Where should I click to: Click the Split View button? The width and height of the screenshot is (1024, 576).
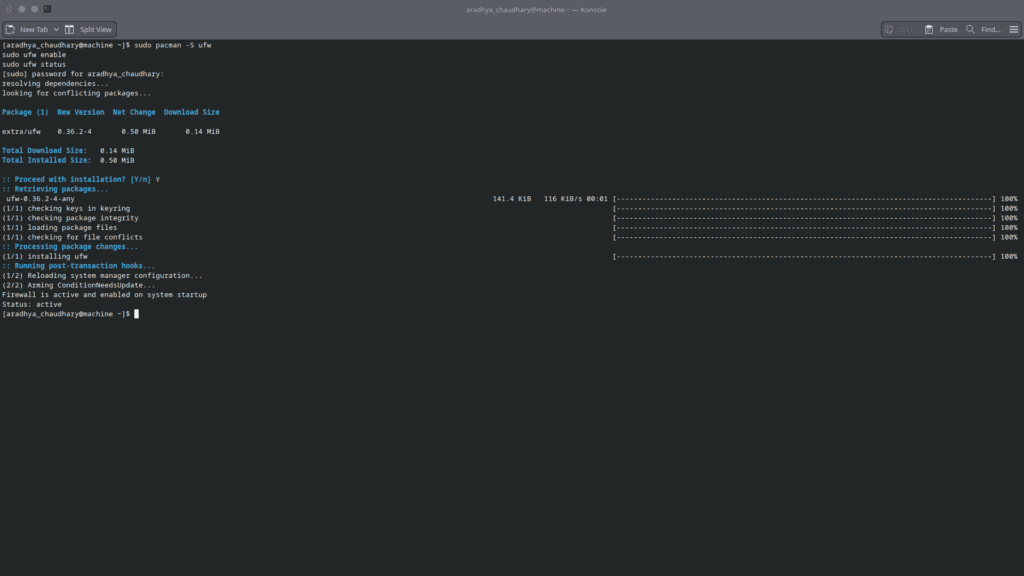88,29
